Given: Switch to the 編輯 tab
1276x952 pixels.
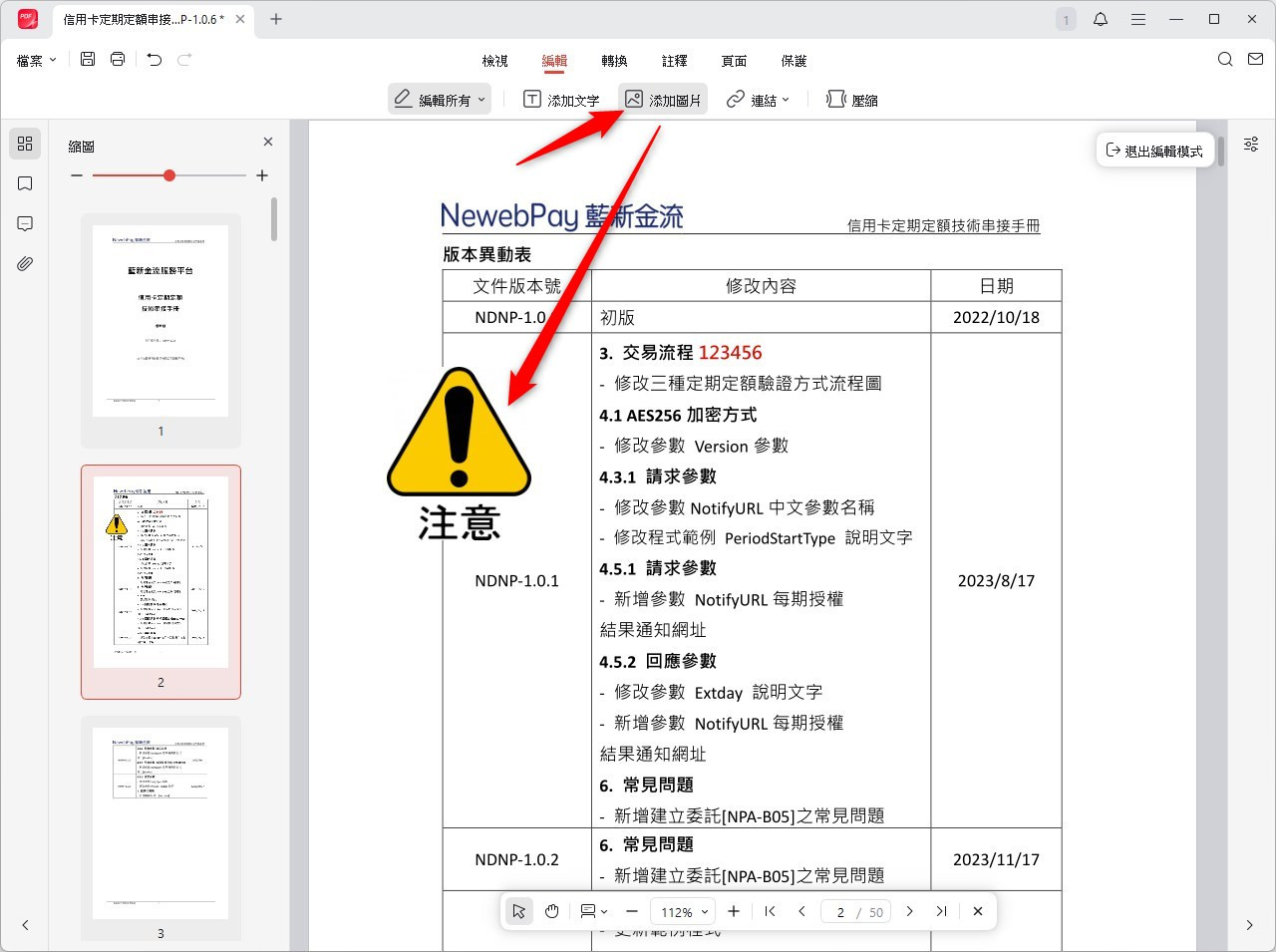Looking at the screenshot, I should 554,61.
